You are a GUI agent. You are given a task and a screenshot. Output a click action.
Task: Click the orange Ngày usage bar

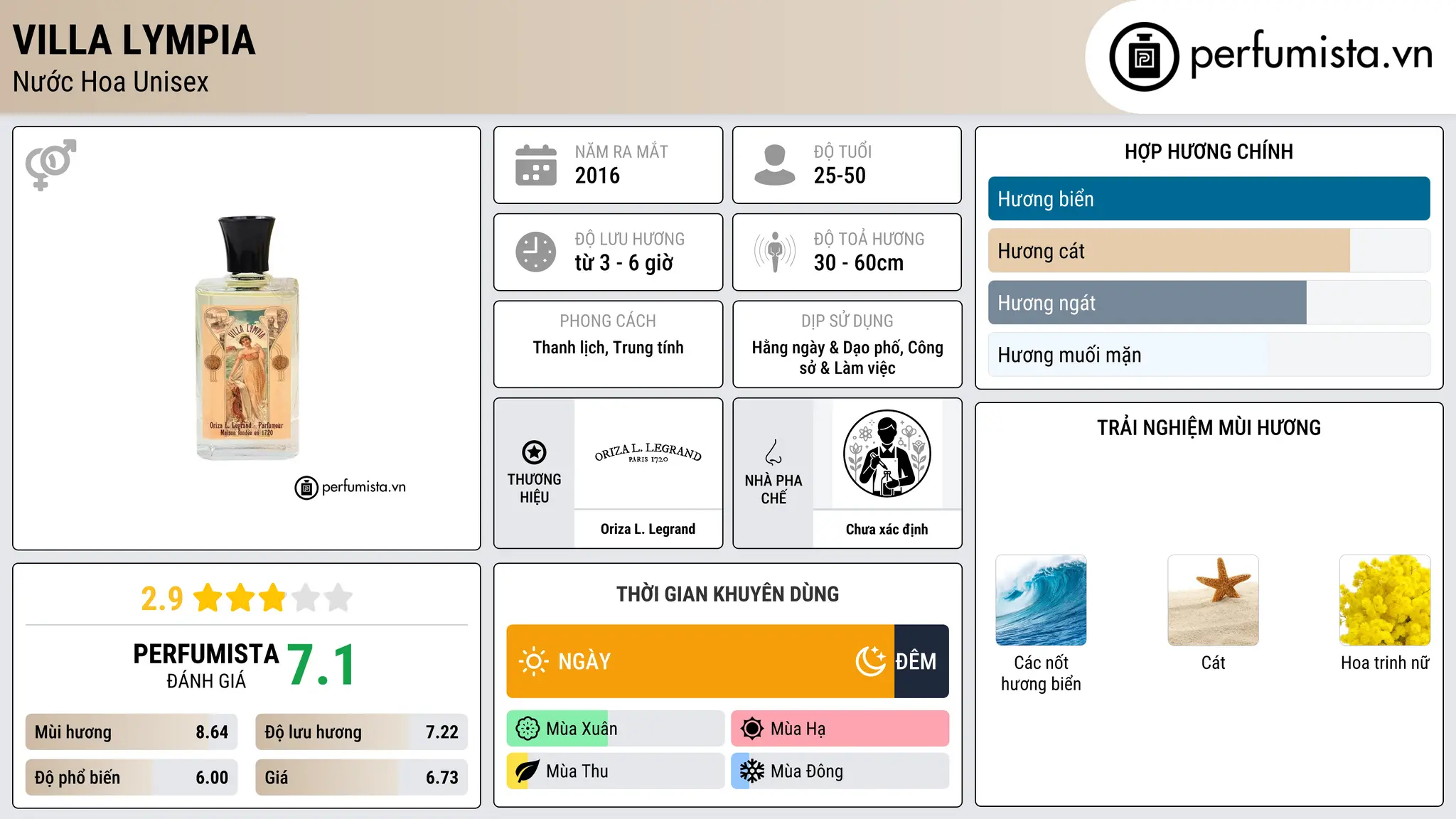(700, 661)
